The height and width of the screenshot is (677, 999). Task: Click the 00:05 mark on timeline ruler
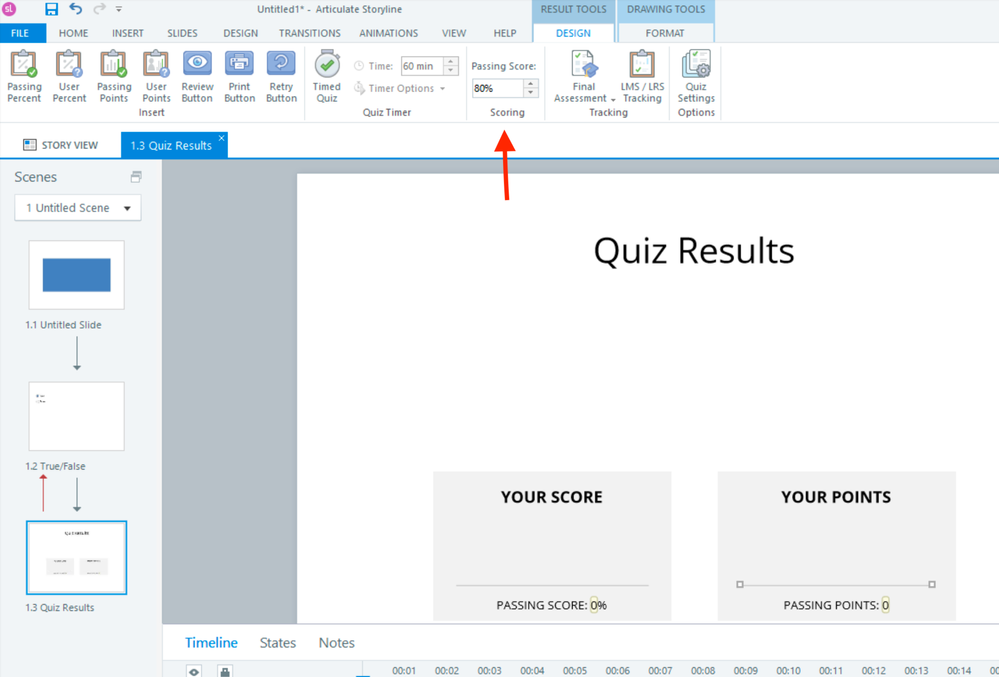point(575,670)
